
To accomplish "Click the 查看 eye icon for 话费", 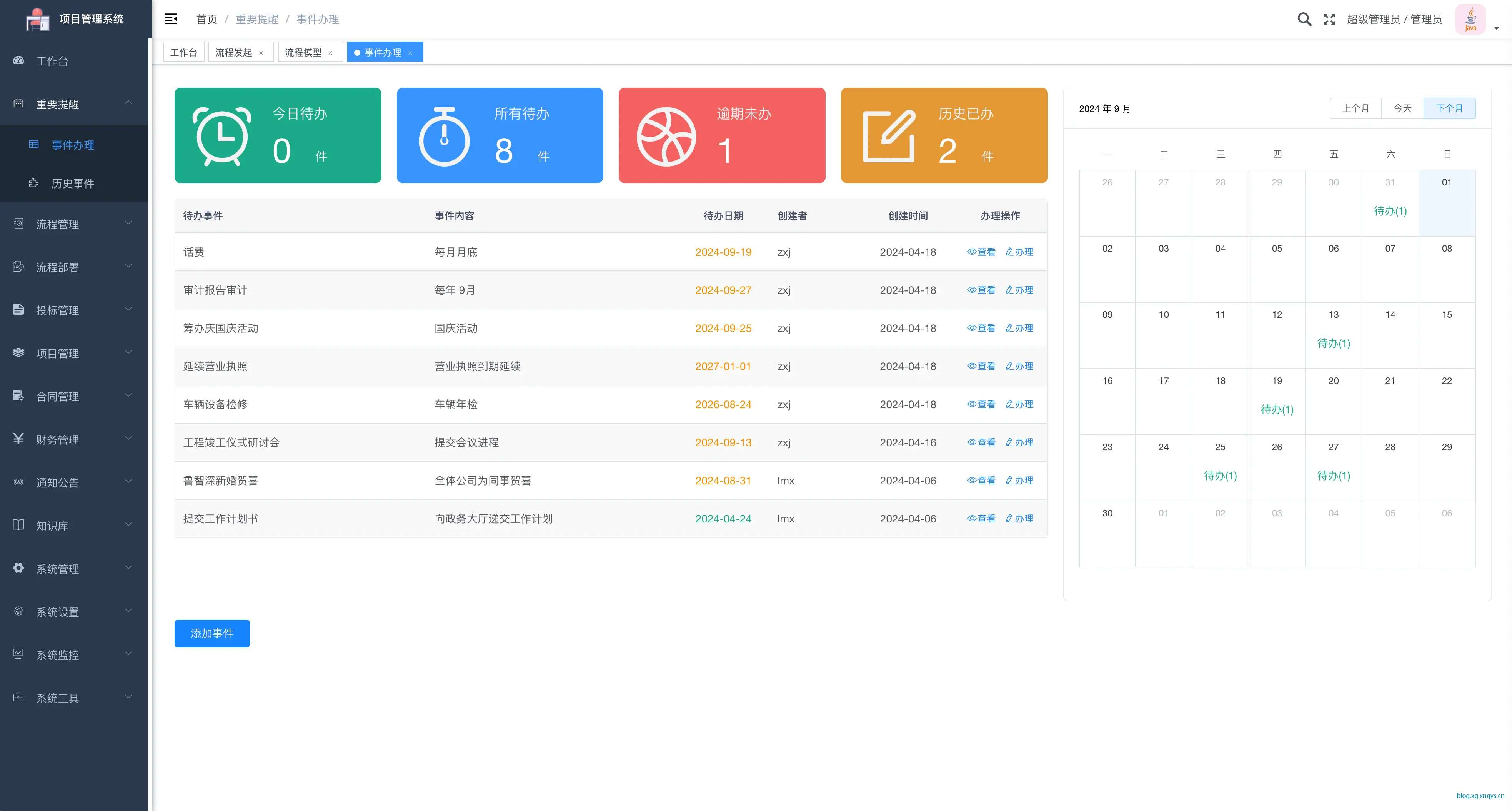I will click(972, 252).
